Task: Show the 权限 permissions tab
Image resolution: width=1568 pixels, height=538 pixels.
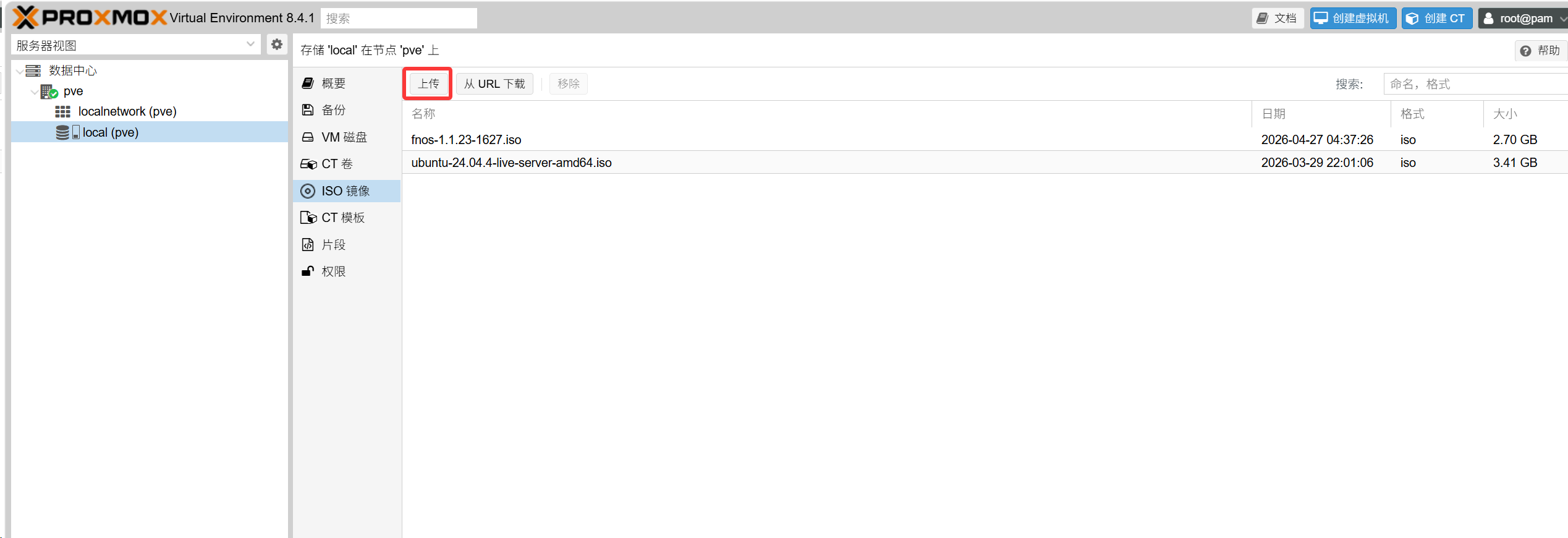Action: tap(333, 271)
